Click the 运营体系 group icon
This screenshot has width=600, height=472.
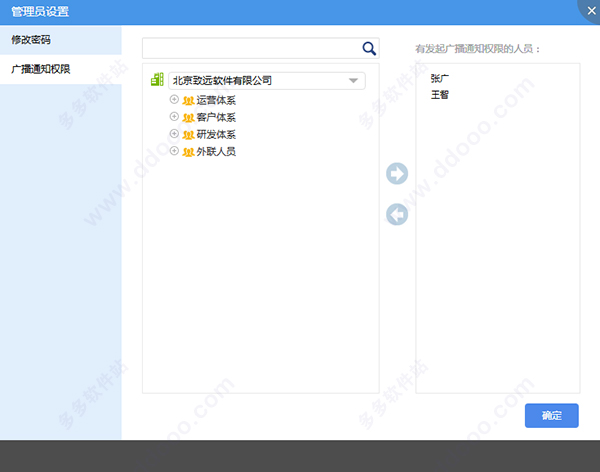[188, 101]
